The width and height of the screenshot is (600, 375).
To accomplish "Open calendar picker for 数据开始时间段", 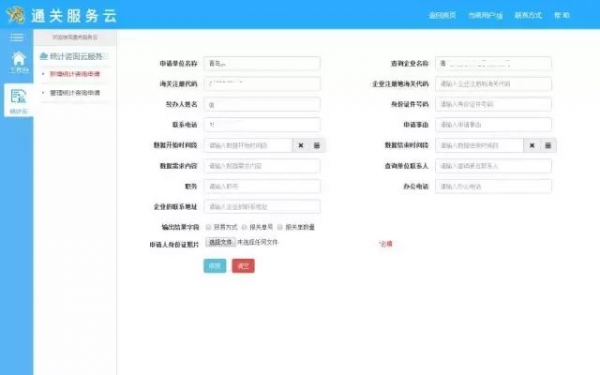I will pyautogui.click(x=317, y=145).
